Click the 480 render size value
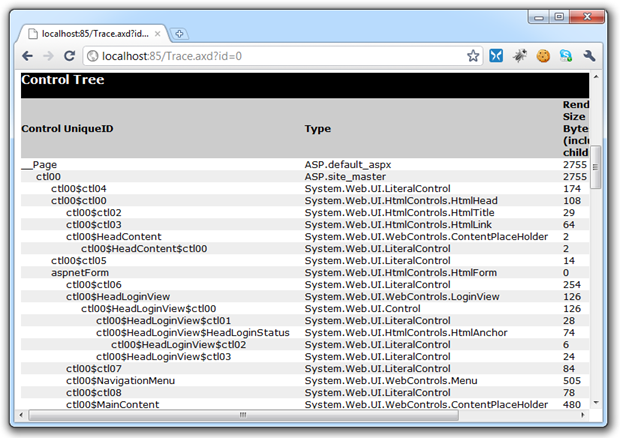The height and width of the screenshot is (438, 620). pyautogui.click(x=572, y=405)
